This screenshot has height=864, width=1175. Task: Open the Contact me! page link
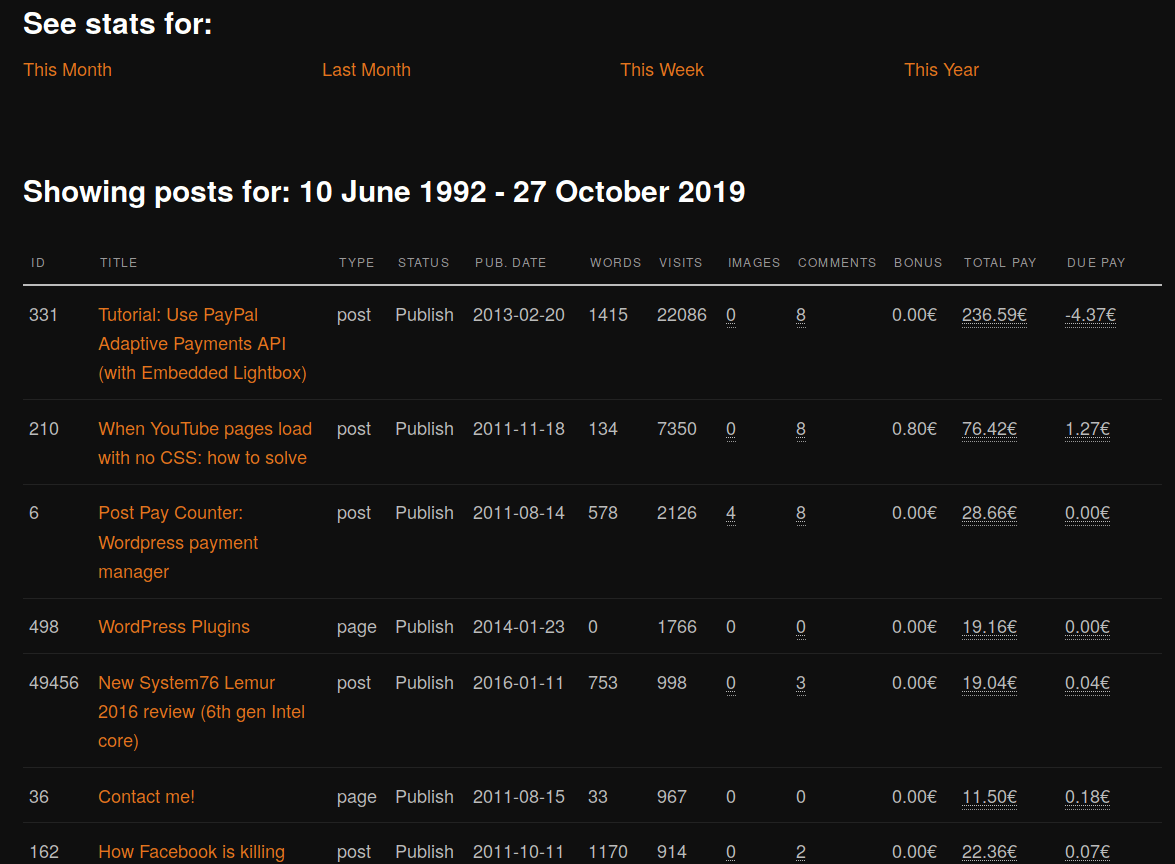146,797
